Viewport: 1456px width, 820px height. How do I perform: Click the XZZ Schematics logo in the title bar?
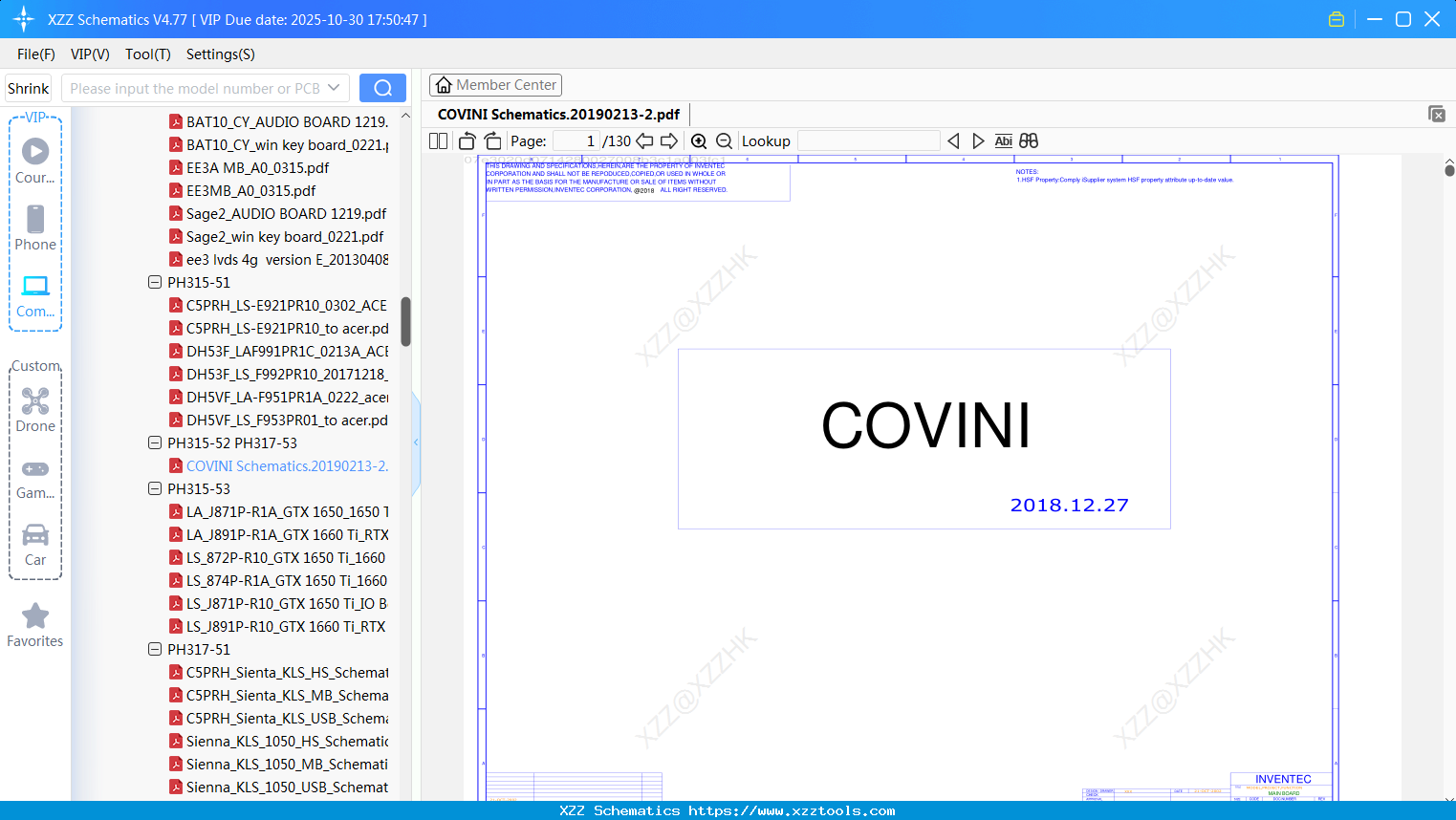tap(24, 19)
